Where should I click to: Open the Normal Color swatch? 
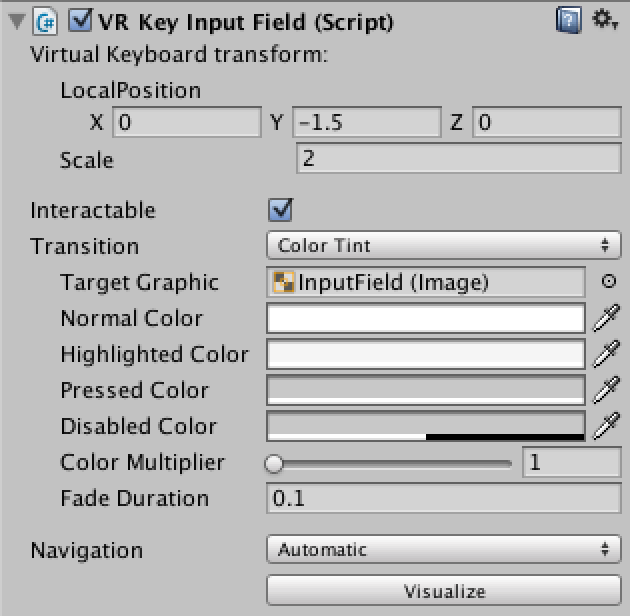(425, 319)
